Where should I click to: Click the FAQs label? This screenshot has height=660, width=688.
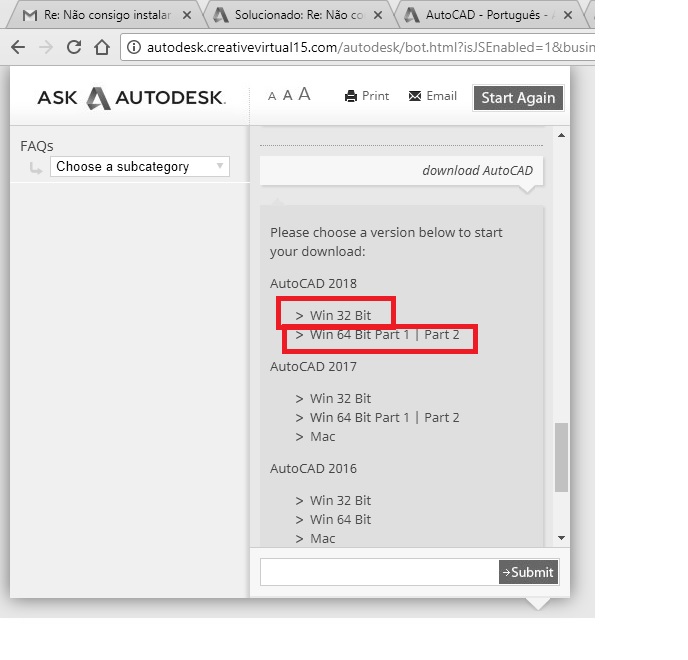click(x=37, y=146)
